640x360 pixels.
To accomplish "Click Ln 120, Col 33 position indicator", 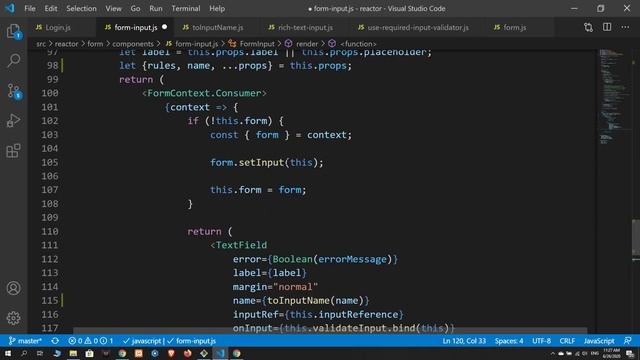I will 464,341.
